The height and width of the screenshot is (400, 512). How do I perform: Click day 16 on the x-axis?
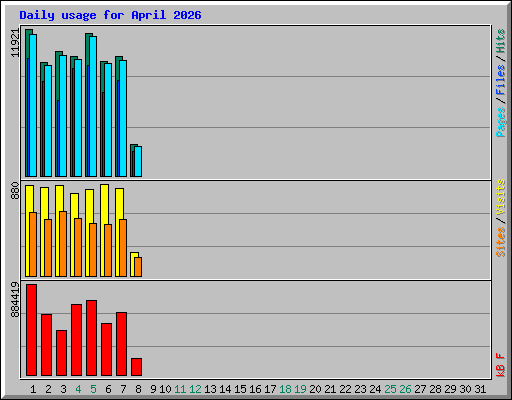tap(255, 389)
